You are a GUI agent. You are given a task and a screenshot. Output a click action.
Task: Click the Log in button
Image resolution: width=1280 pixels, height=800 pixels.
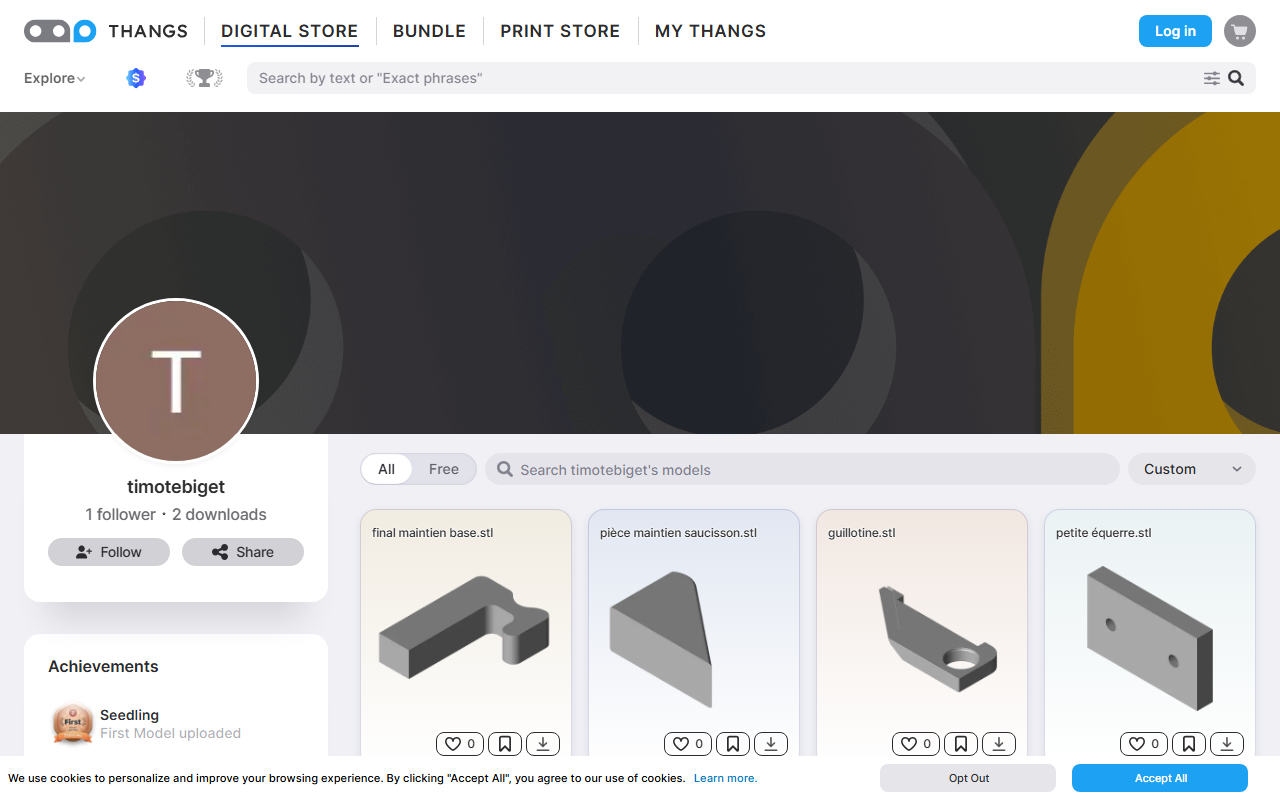[1175, 31]
